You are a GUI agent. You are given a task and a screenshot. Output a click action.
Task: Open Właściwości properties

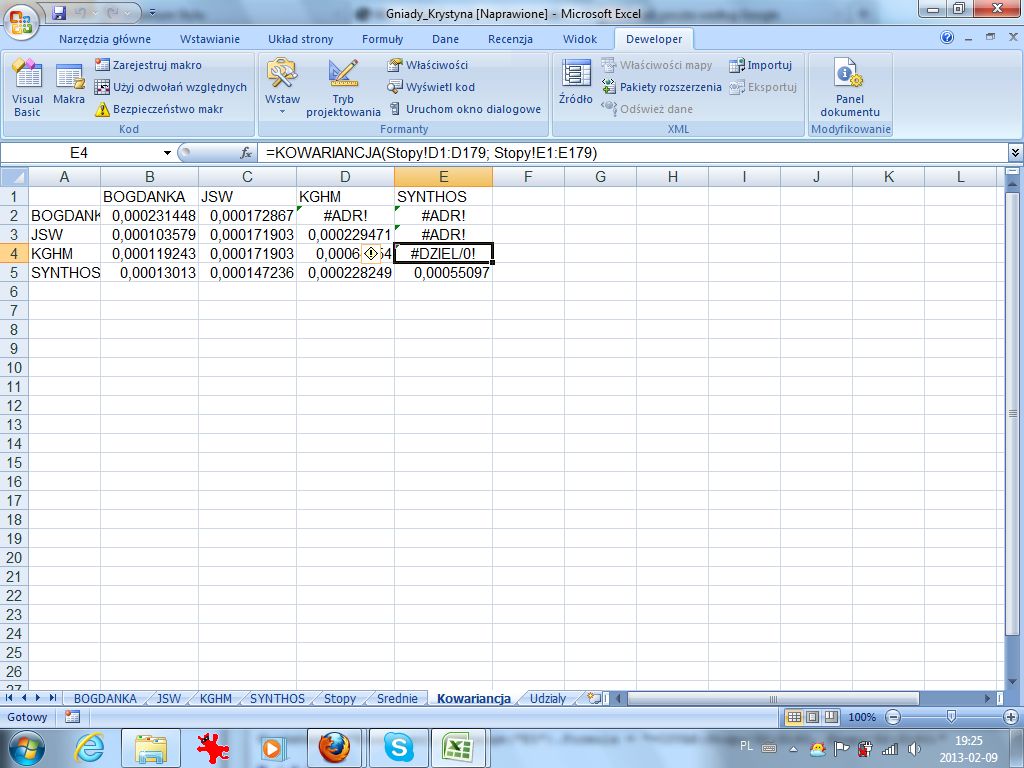pyautogui.click(x=428, y=65)
